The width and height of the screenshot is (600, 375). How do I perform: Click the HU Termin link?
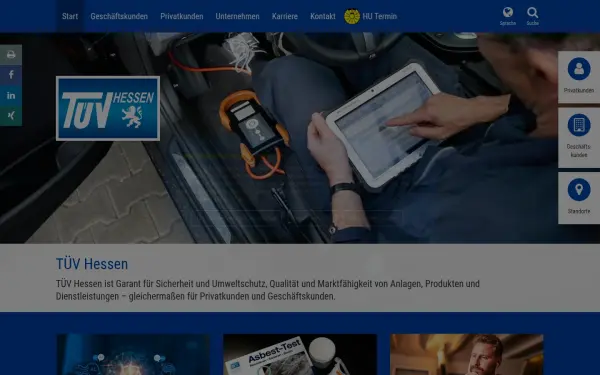pyautogui.click(x=380, y=16)
